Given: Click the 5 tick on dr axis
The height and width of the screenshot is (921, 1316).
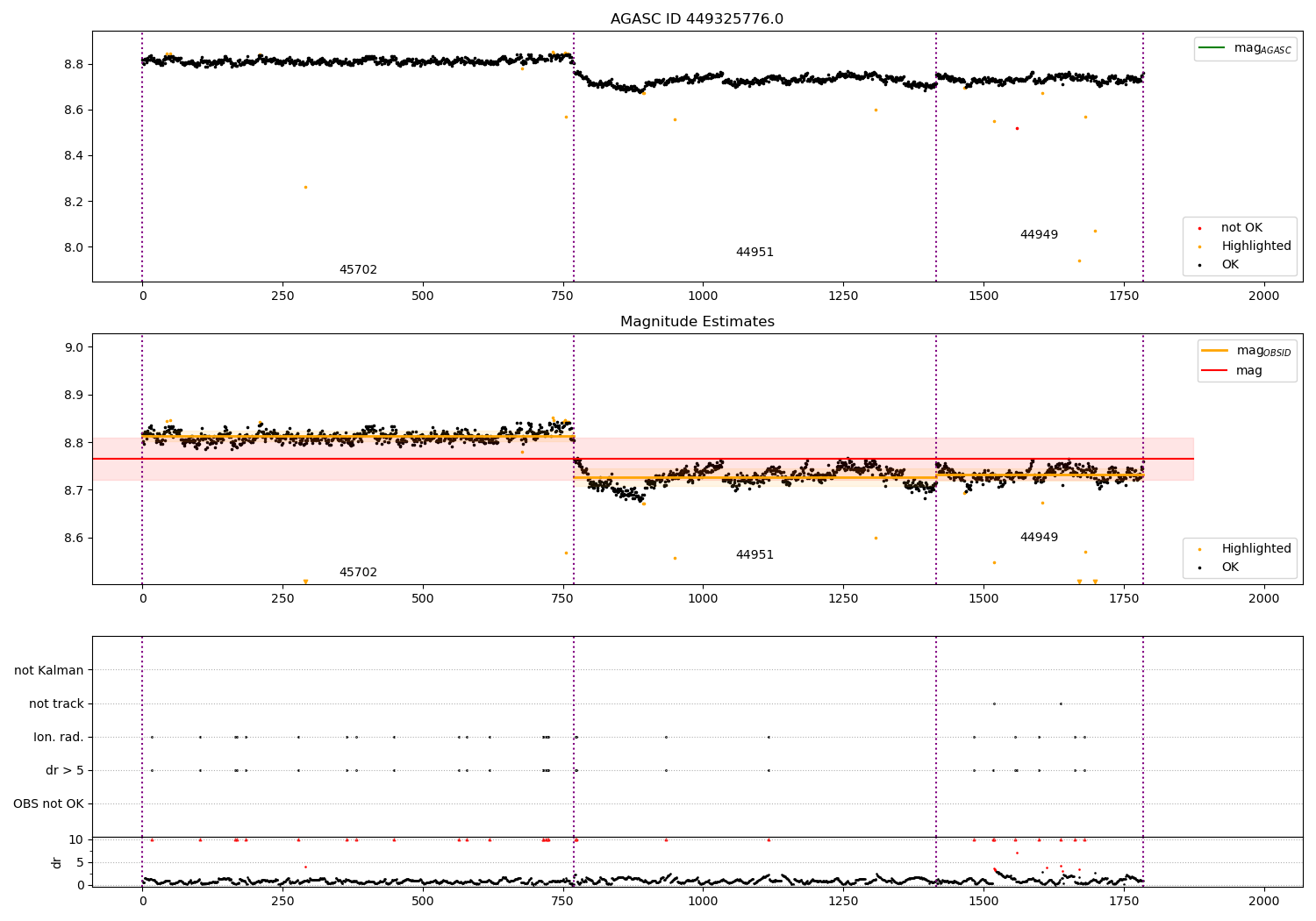Looking at the screenshot, I should 80,863.
